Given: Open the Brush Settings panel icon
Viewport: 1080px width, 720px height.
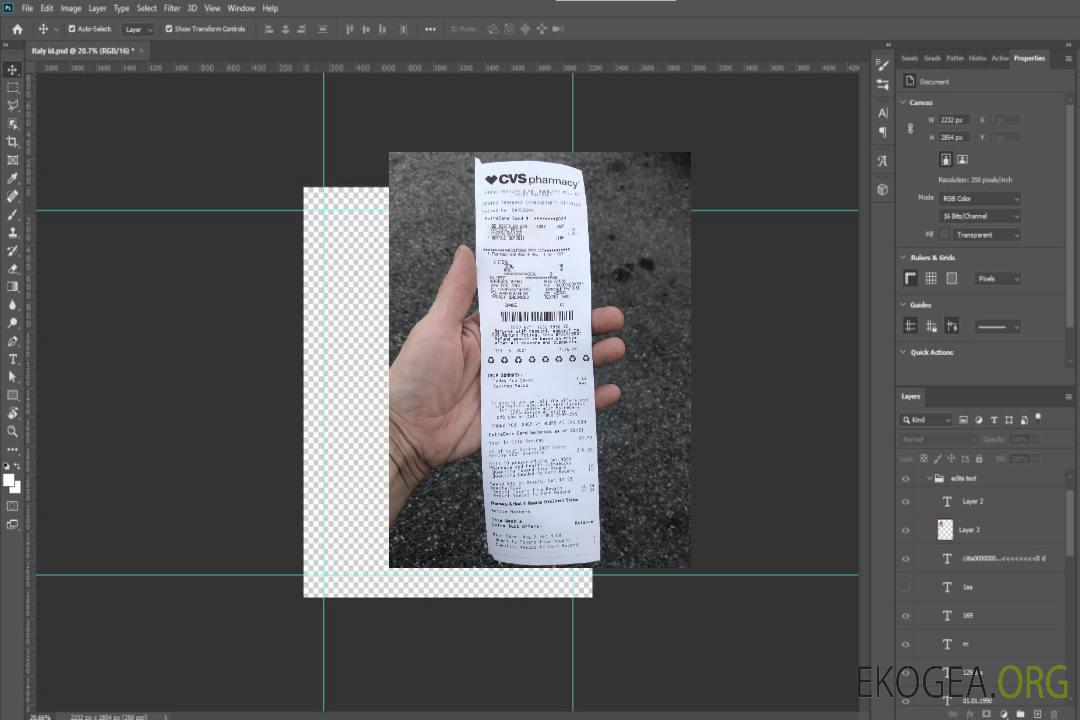Looking at the screenshot, I should [x=882, y=65].
